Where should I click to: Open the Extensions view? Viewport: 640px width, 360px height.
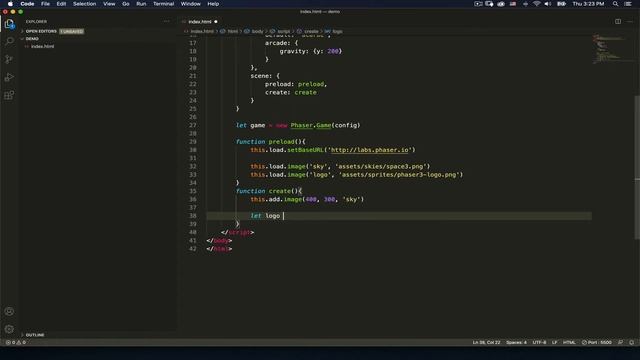tap(9, 95)
